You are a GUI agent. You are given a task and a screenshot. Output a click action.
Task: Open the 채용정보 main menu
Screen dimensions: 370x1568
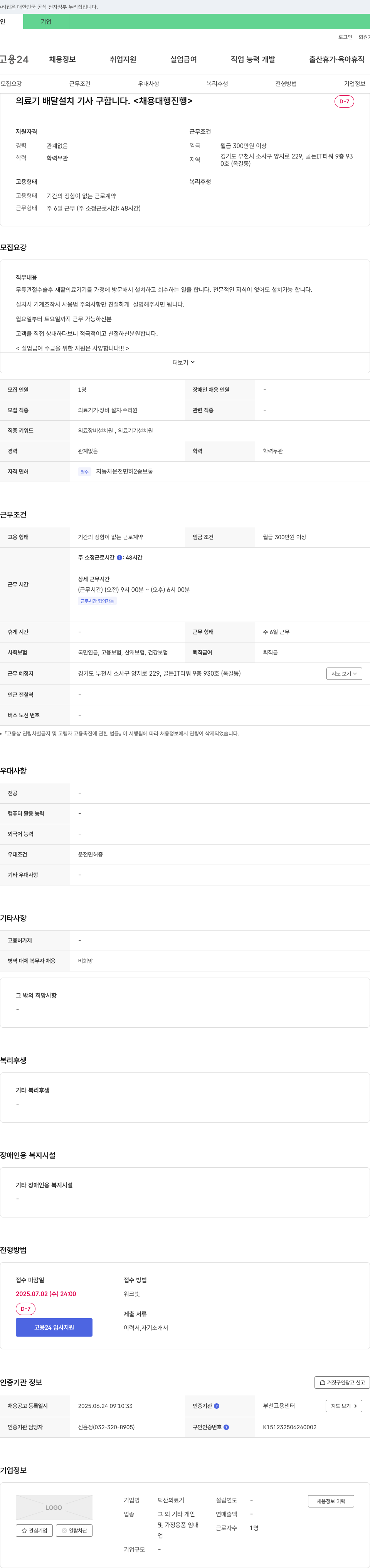(62, 59)
